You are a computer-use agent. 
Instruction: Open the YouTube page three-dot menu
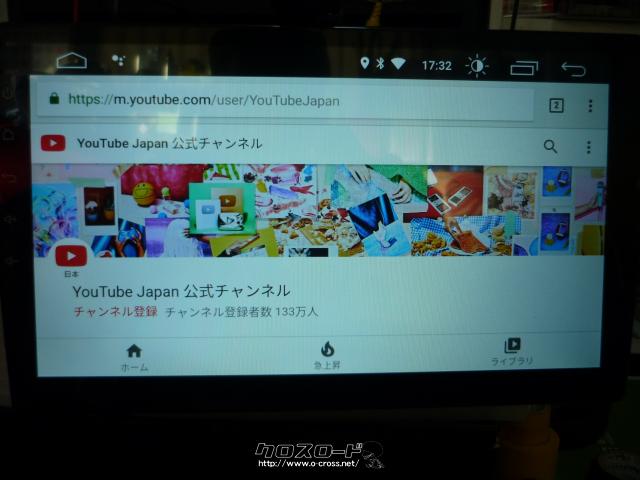point(589,147)
